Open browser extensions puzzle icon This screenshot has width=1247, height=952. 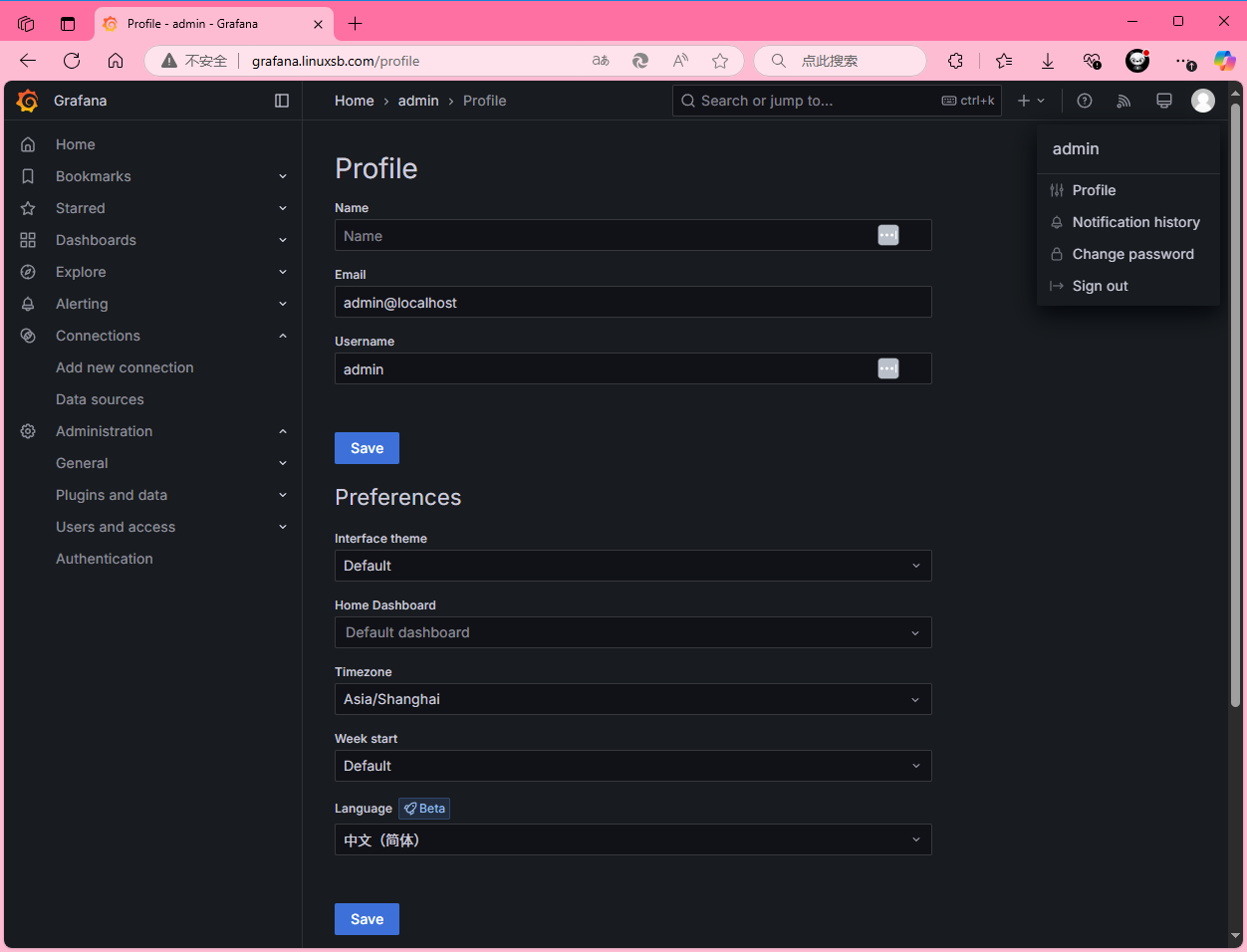[x=955, y=61]
